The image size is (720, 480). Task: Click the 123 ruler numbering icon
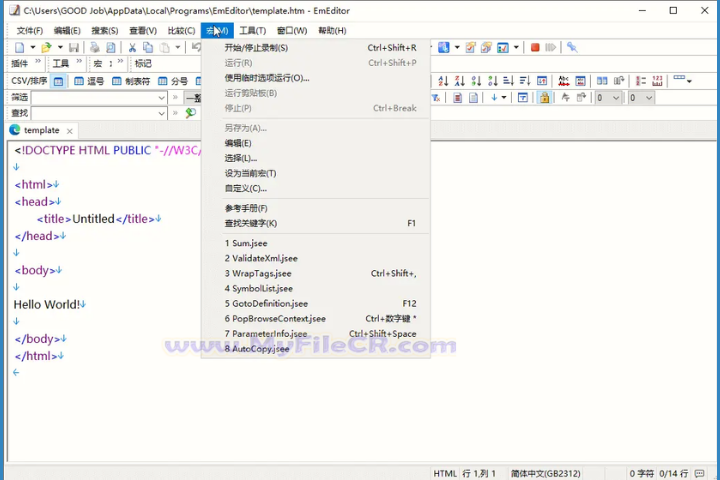(x=658, y=81)
